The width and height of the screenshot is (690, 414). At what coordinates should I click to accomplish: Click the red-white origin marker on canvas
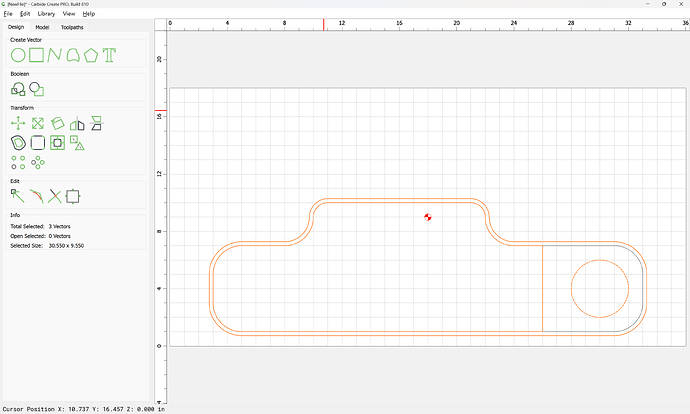pyautogui.click(x=428, y=217)
